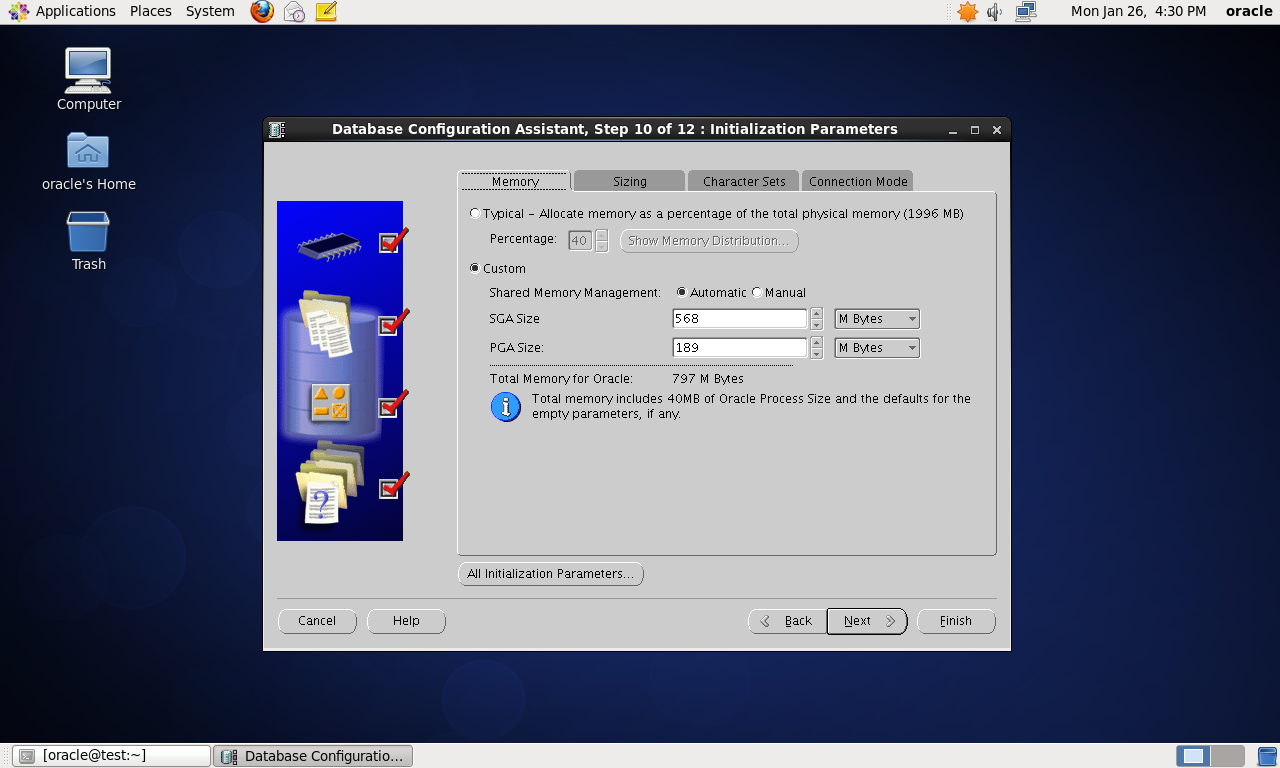Open PGA Size units dropdown
1280x768 pixels.
pyautogui.click(x=877, y=348)
